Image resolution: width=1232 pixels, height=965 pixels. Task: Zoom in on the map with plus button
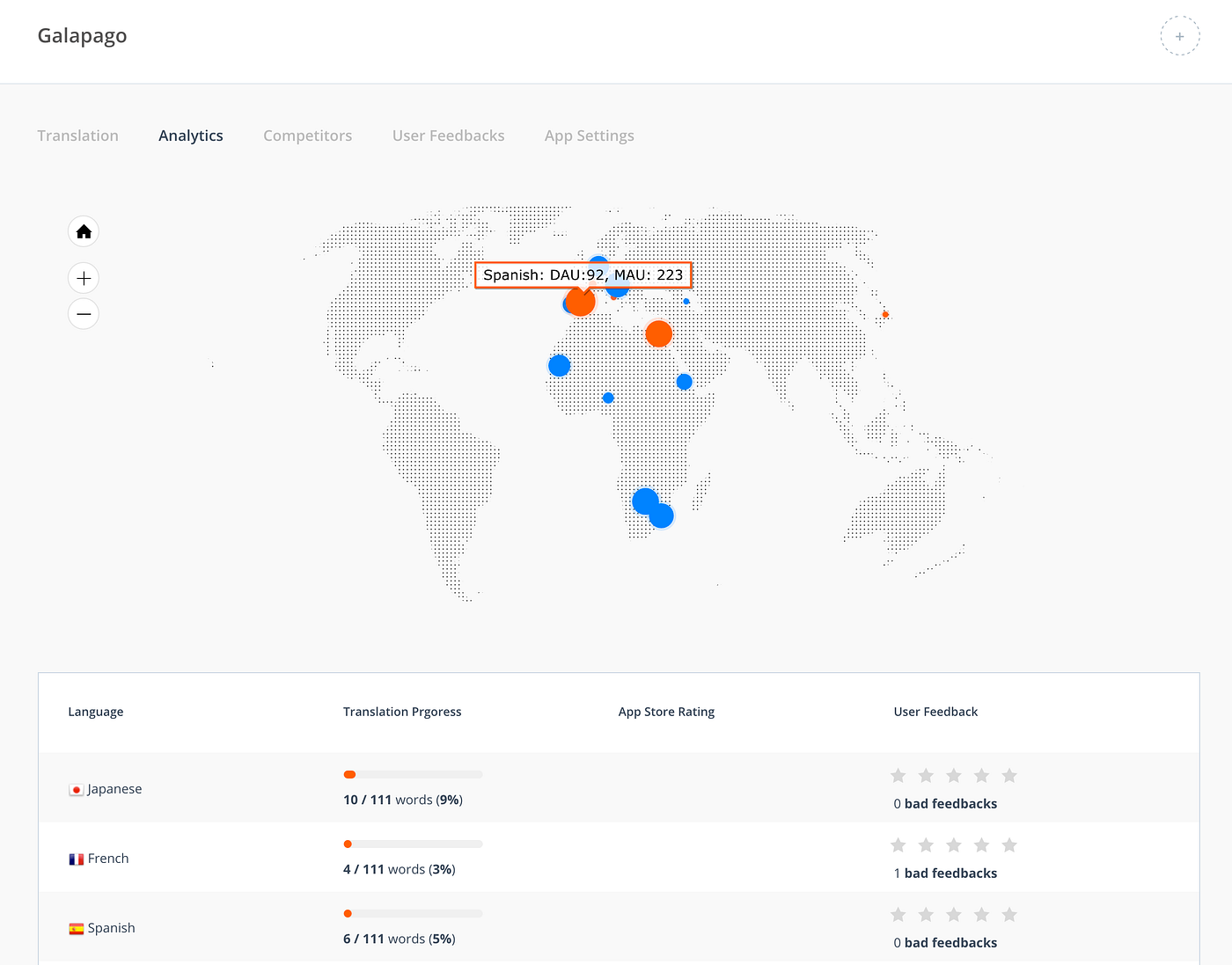tap(84, 278)
